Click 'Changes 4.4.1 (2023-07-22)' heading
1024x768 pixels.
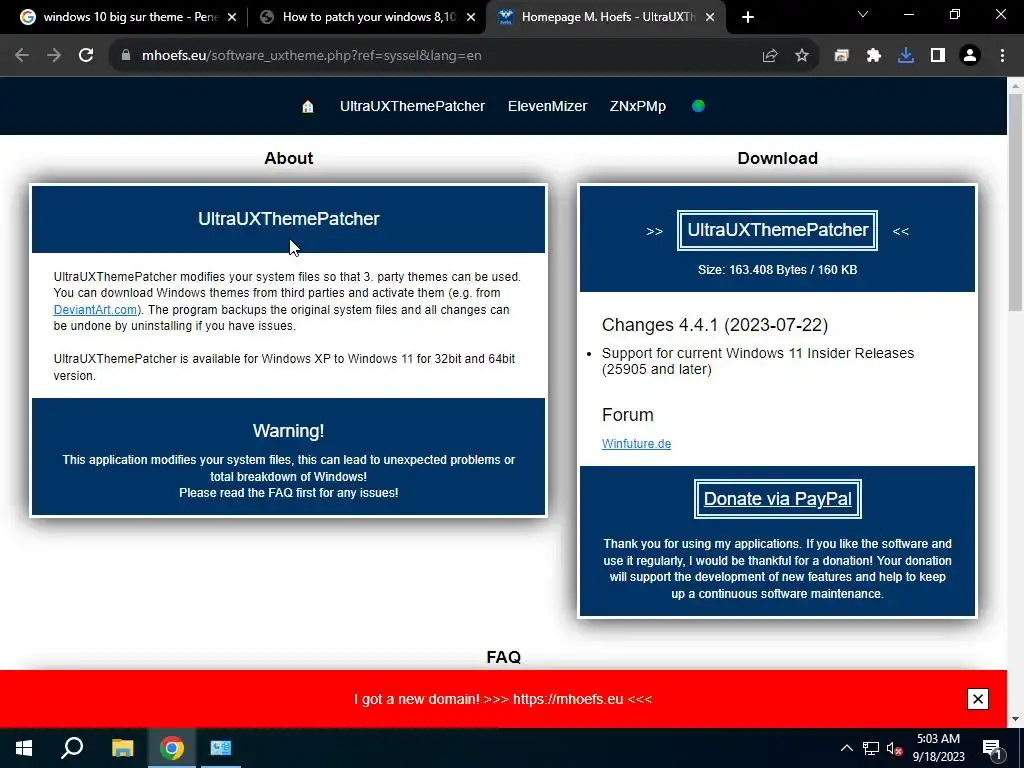point(714,325)
